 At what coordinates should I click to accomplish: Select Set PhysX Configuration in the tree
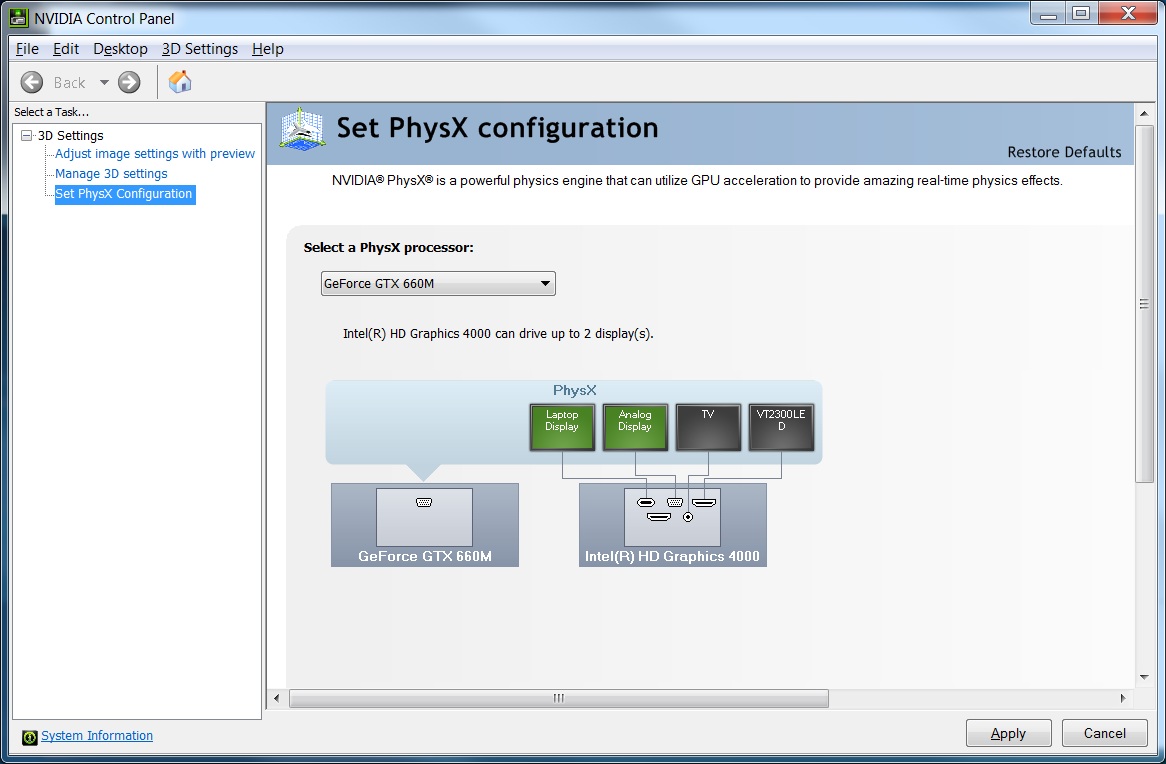[124, 194]
